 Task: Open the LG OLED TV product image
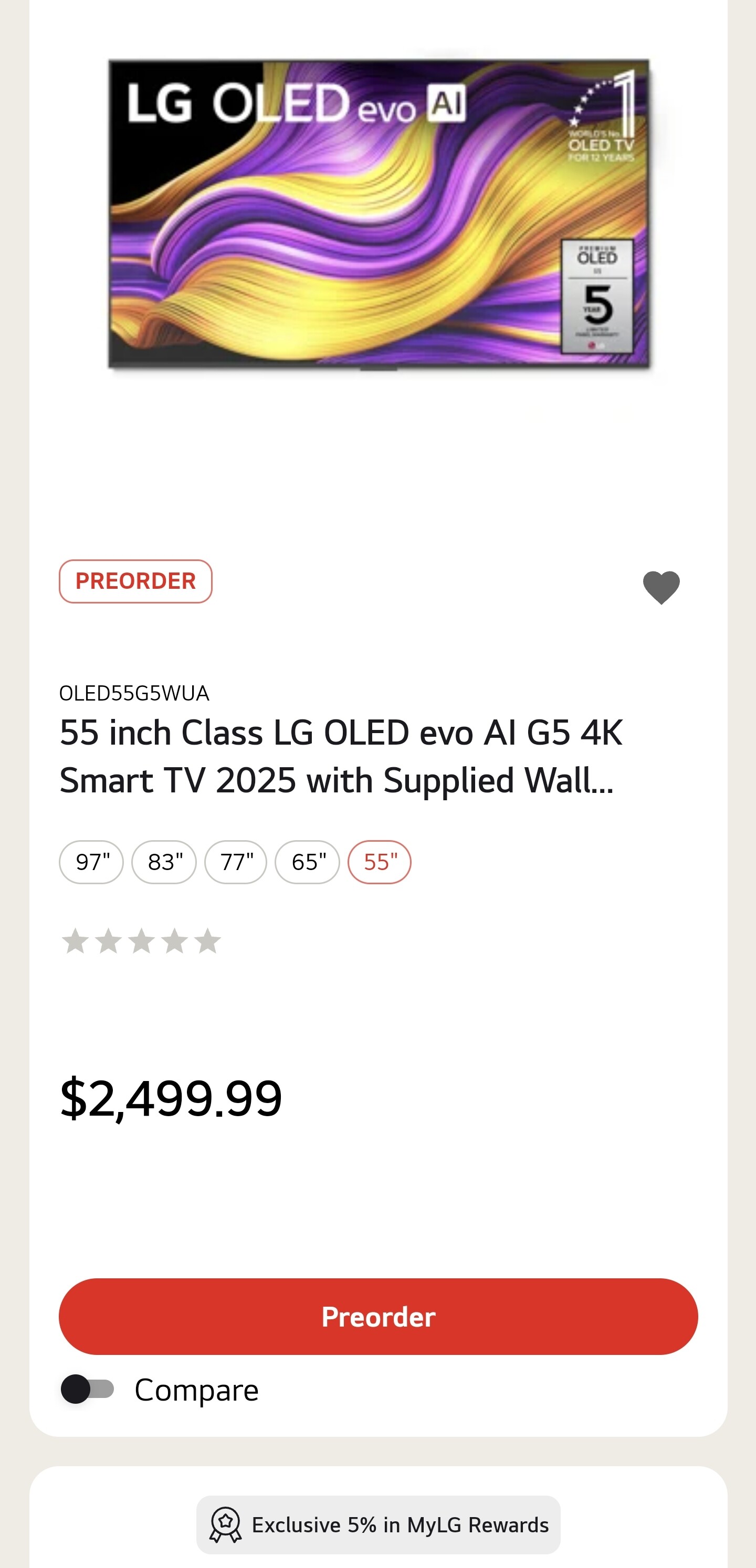(377, 213)
